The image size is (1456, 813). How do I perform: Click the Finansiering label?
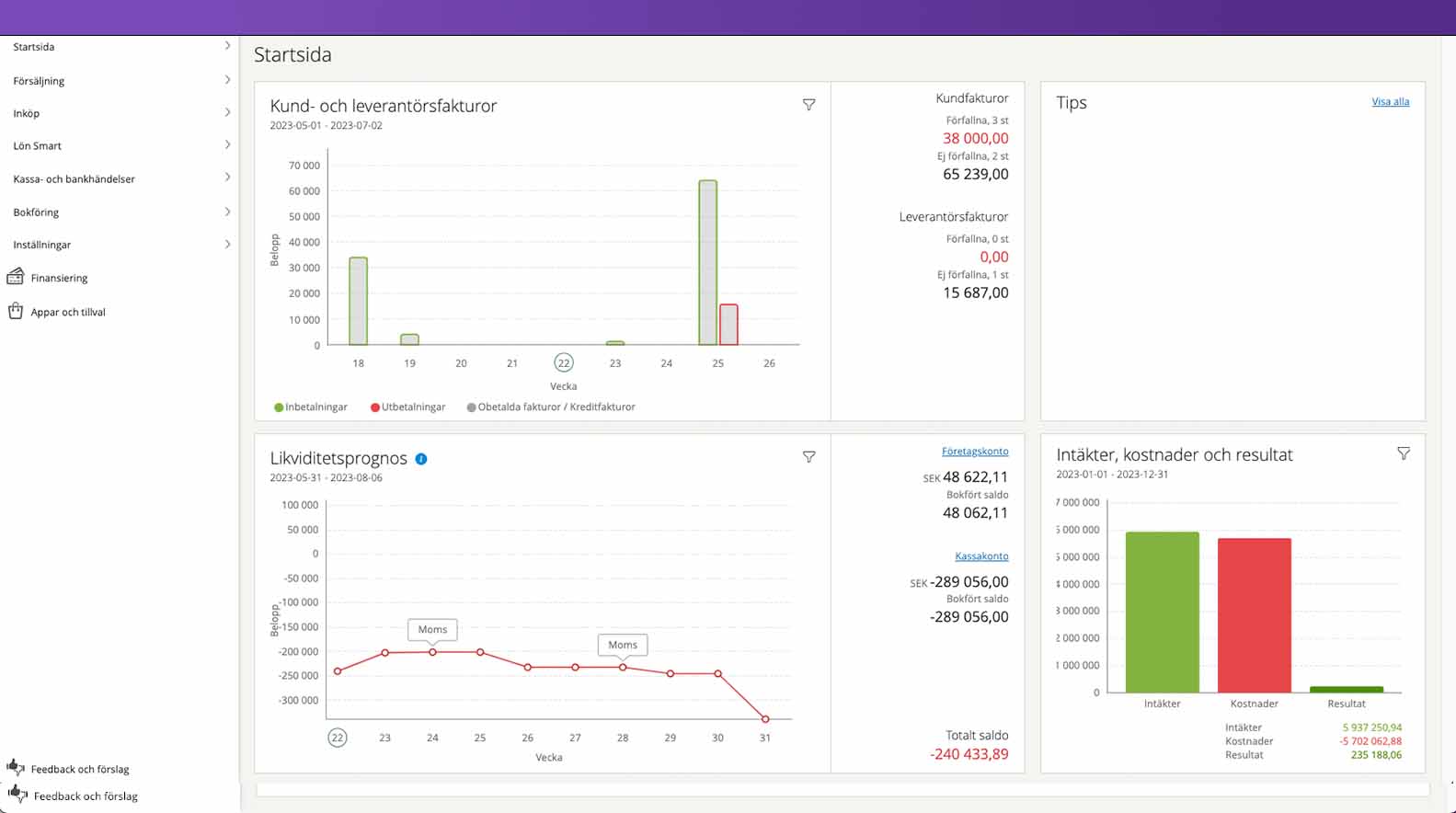pyautogui.click(x=59, y=278)
